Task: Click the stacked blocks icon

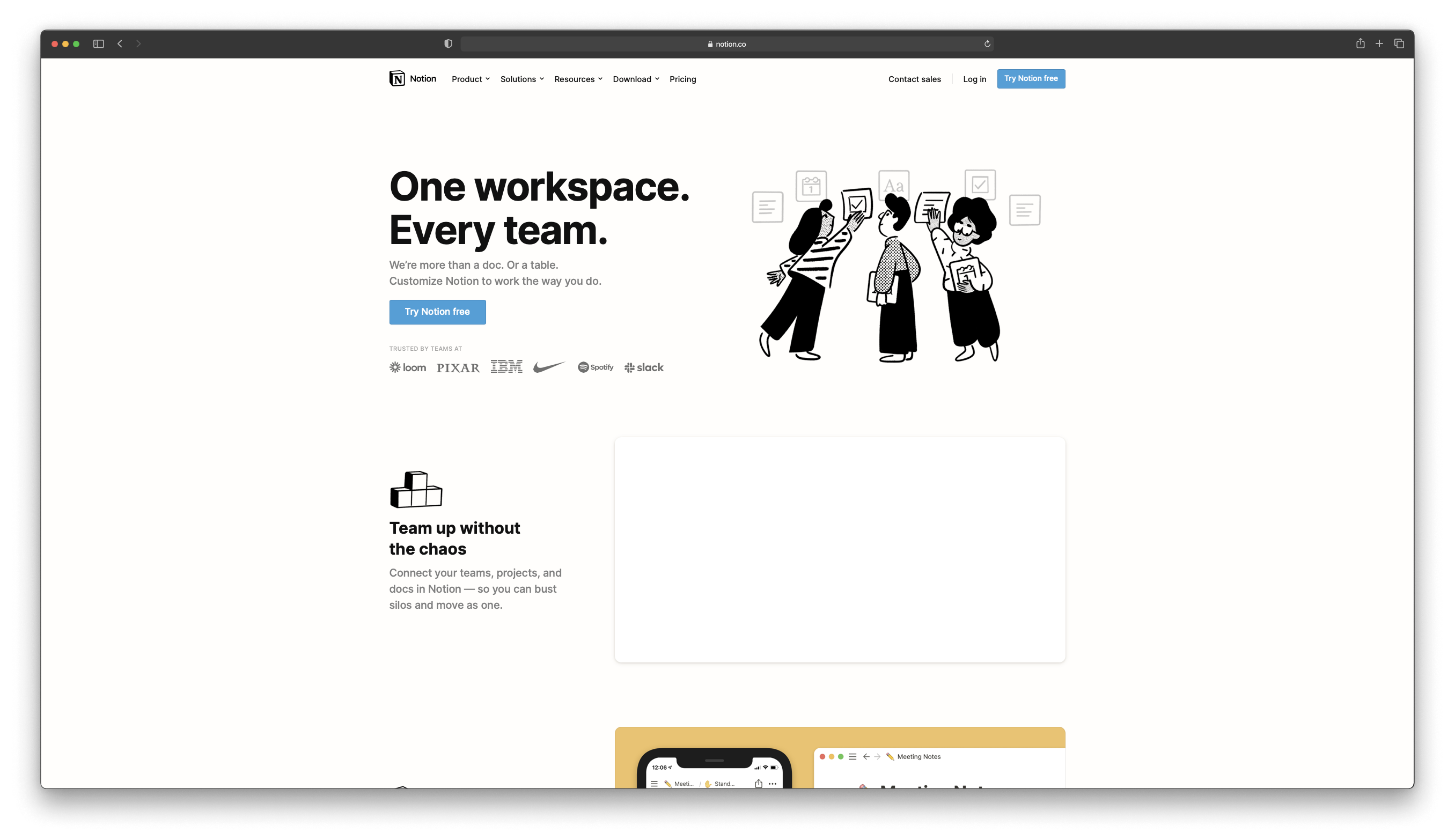Action: click(x=416, y=489)
